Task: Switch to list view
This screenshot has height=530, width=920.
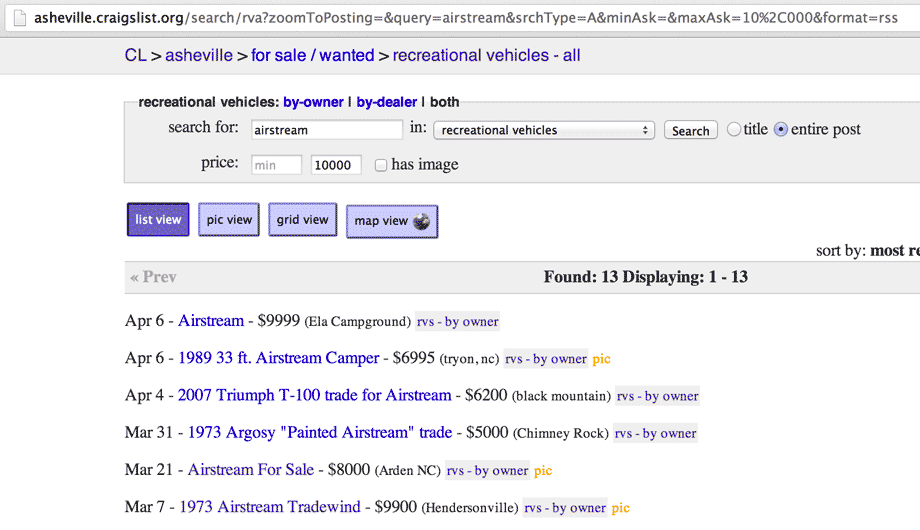Action: point(158,220)
